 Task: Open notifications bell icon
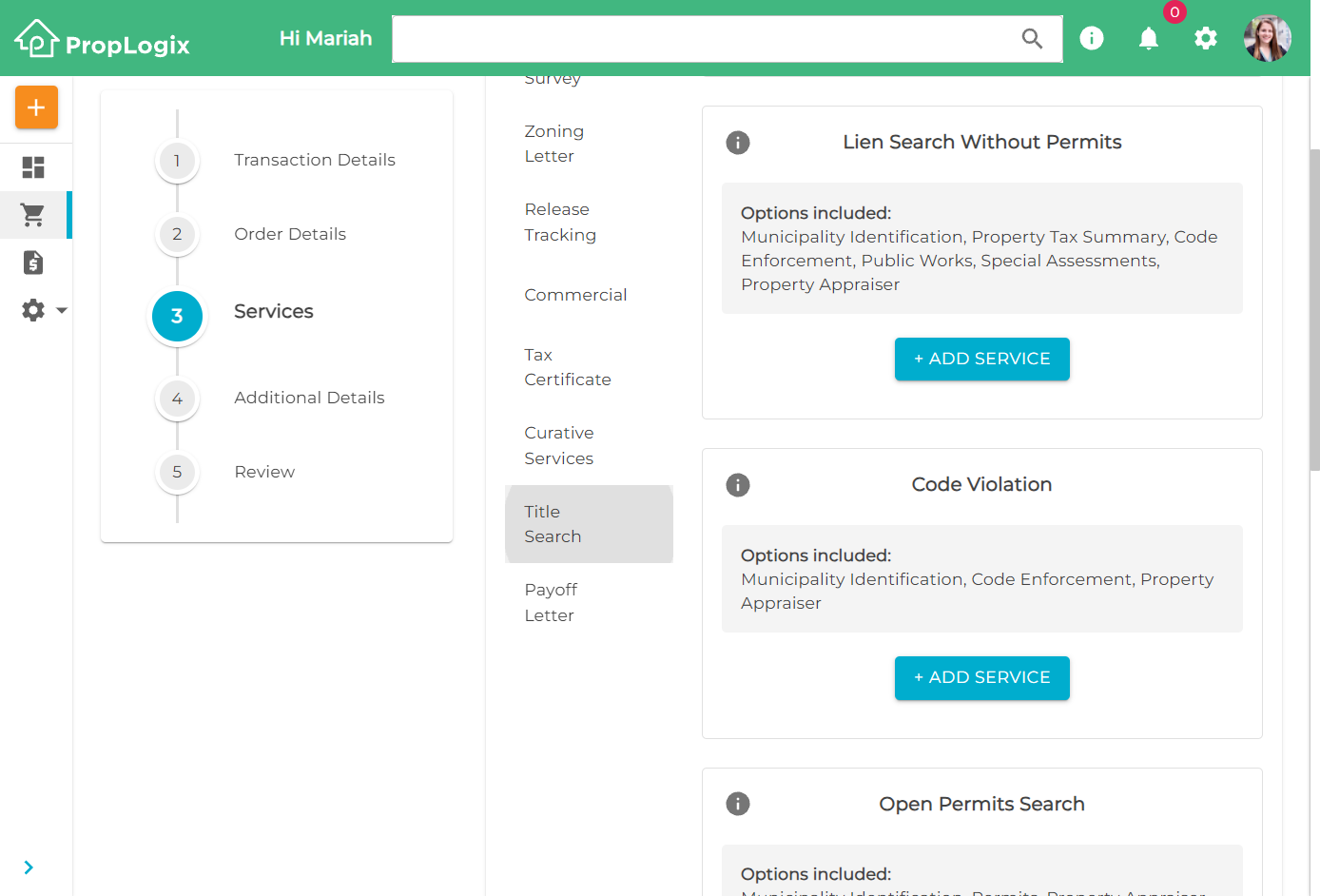pos(1149,38)
